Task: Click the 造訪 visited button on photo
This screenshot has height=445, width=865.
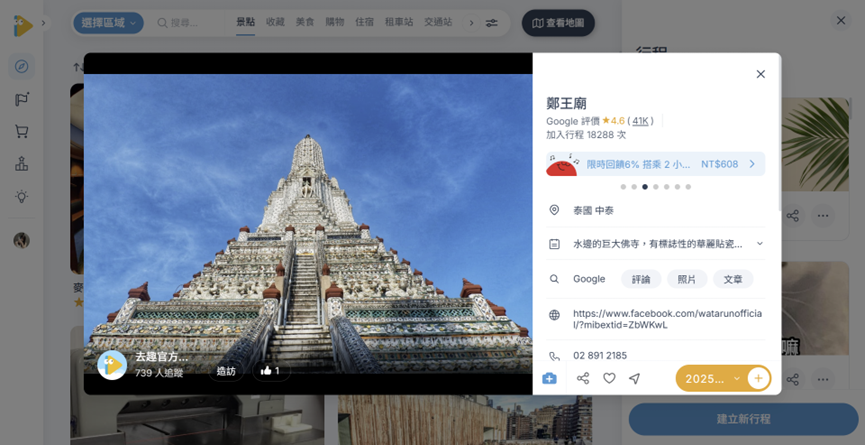Action: [x=226, y=371]
